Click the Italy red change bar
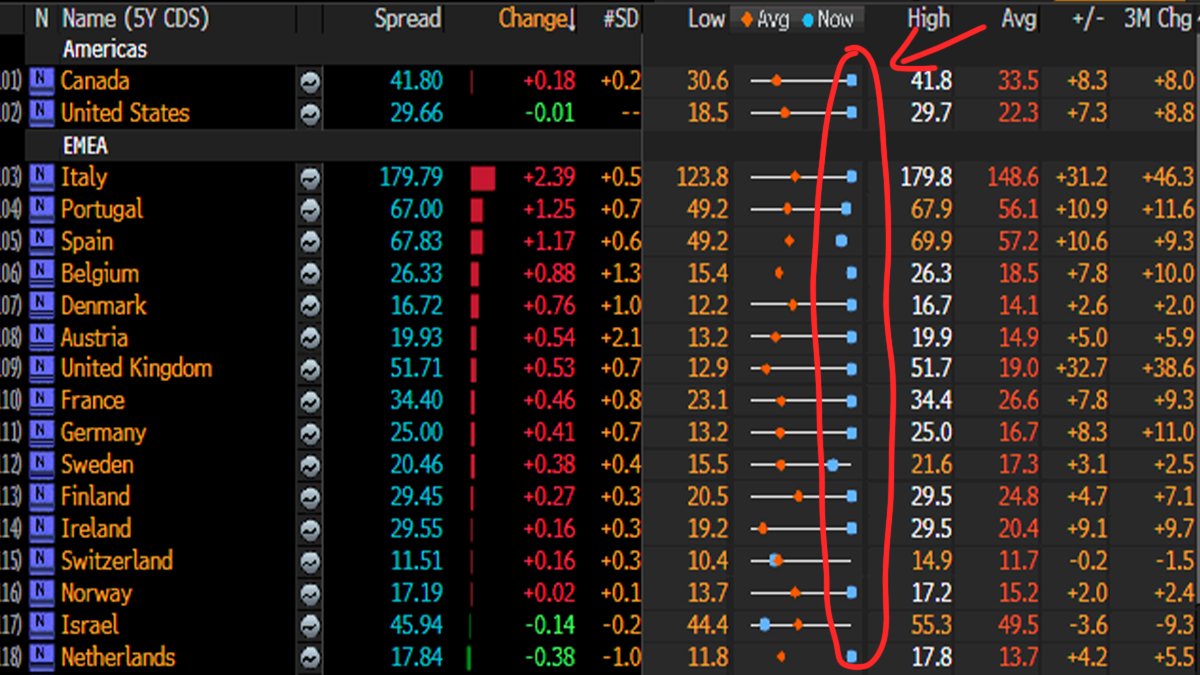1200x675 pixels. coord(483,178)
